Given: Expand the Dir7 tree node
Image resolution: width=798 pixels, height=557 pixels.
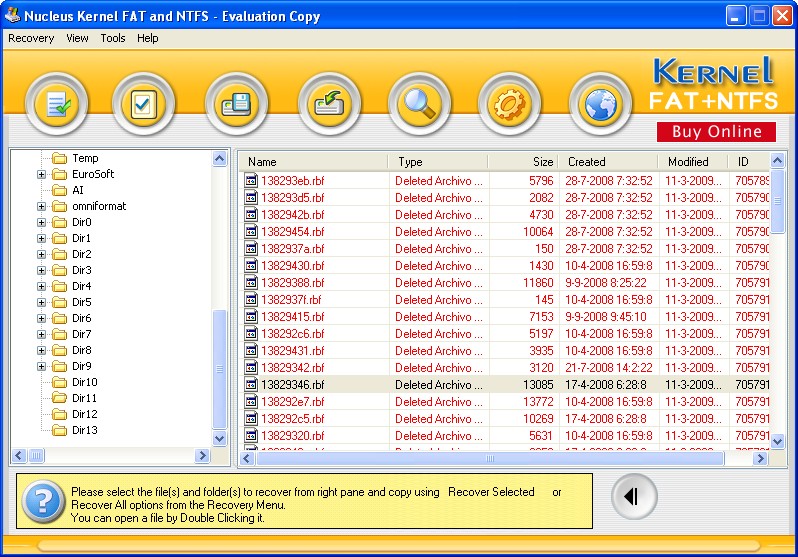Looking at the screenshot, I should (41, 335).
